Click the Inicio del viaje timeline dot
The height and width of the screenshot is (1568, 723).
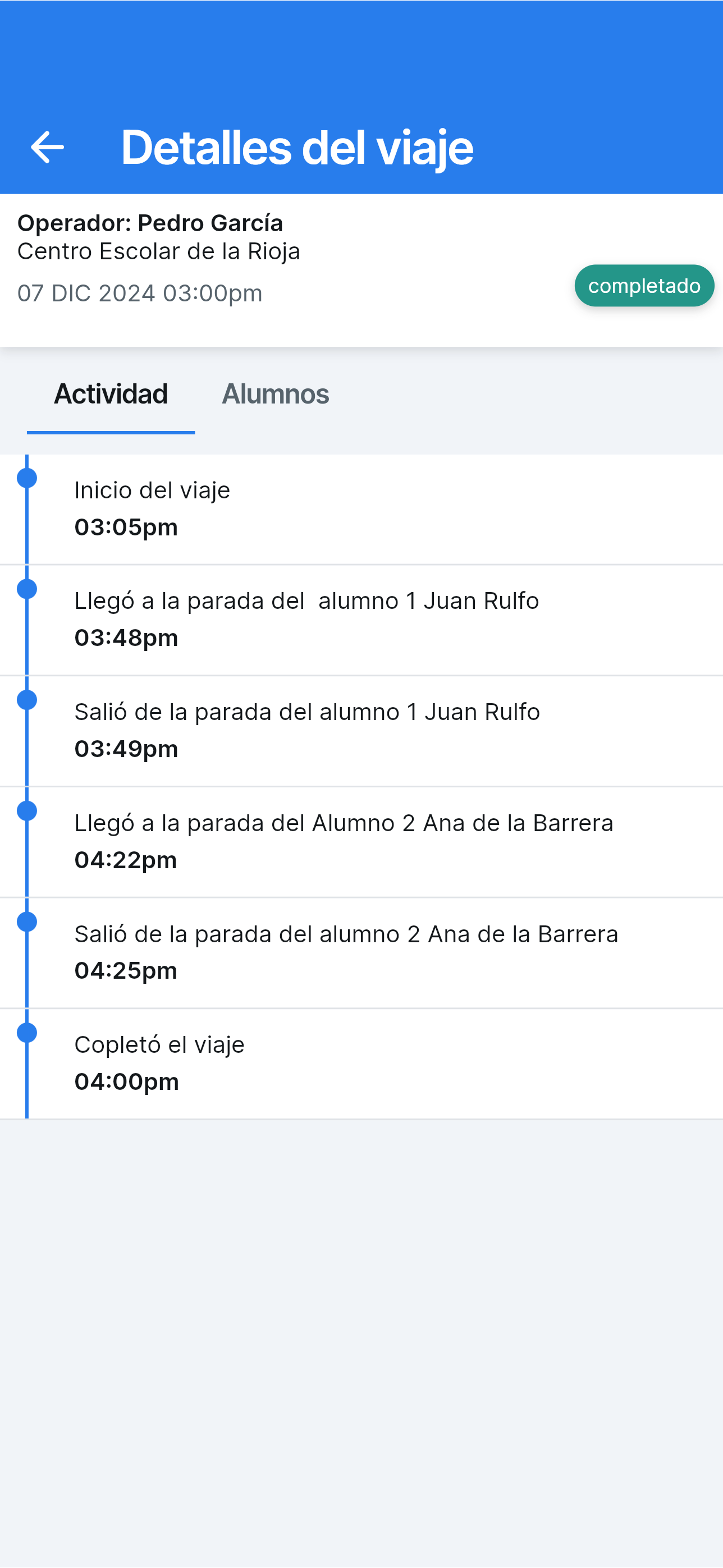pos(27,479)
